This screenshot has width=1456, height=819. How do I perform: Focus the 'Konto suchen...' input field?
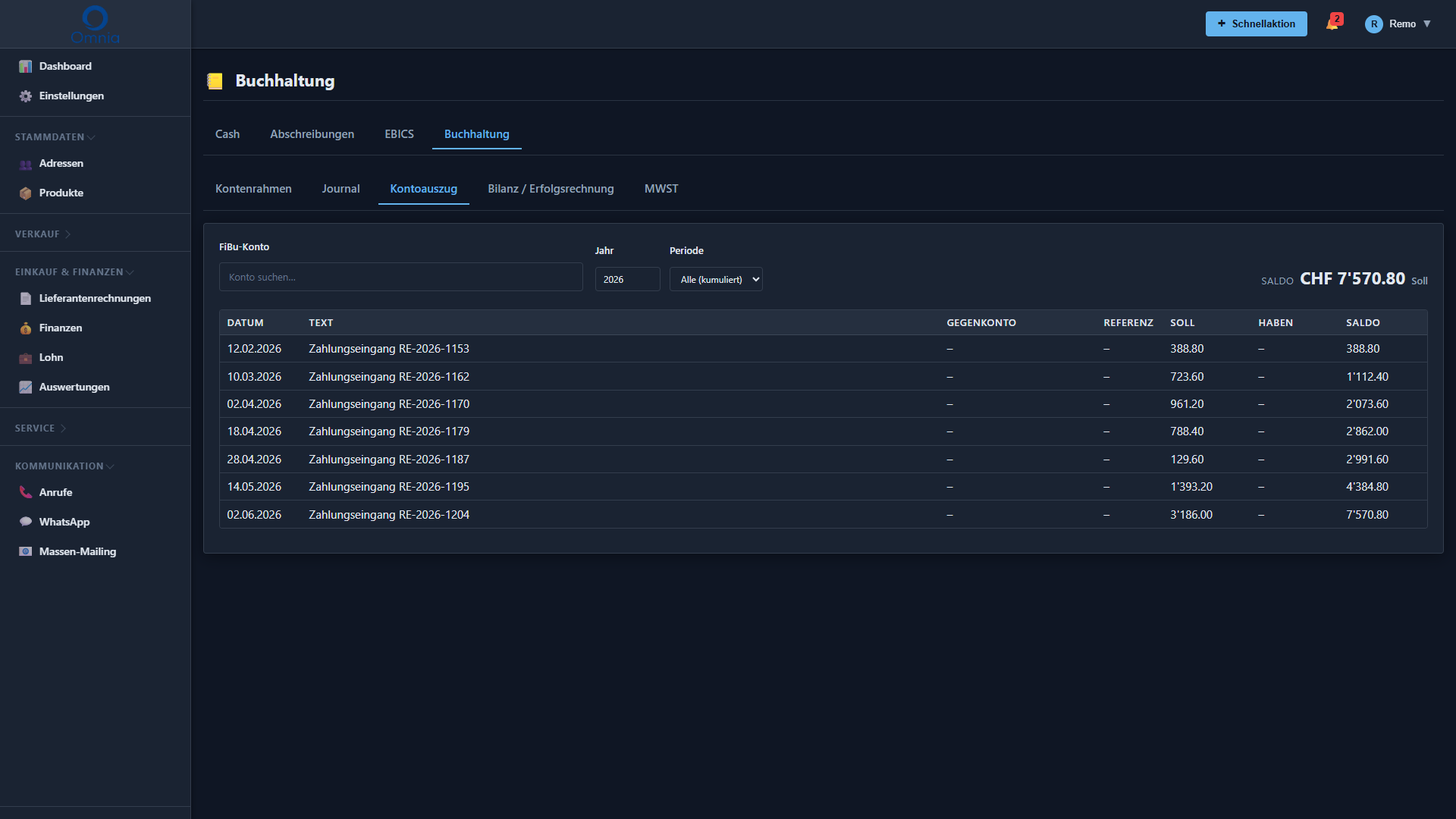[x=401, y=277]
